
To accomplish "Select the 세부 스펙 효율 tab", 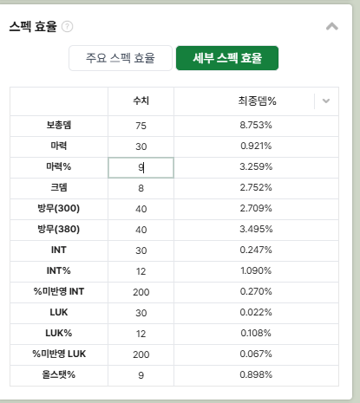I will click(227, 58).
